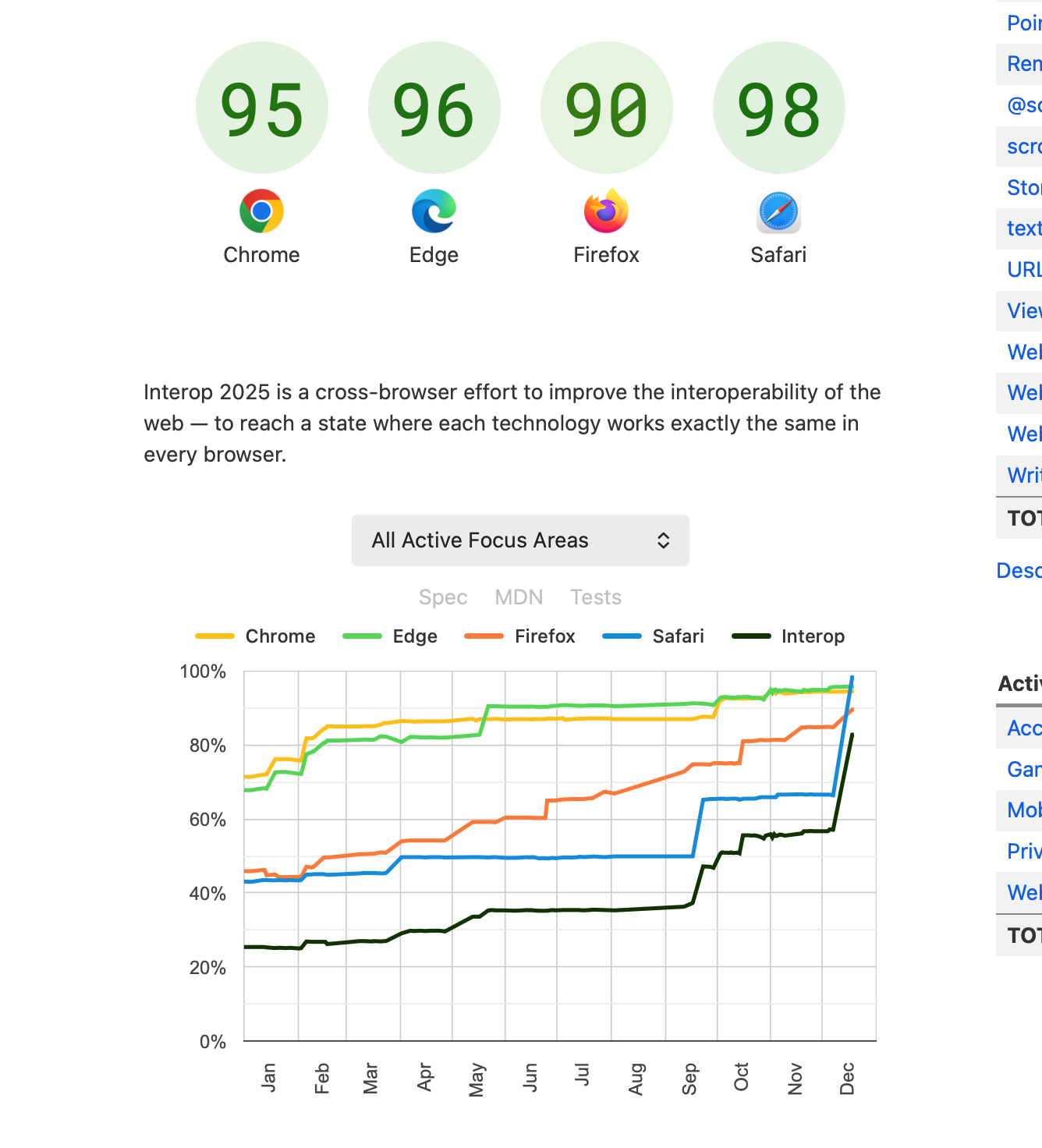Screen dimensions: 1042x1148
Task: Click the Dec label on the chart axis
Action: pyautogui.click(x=847, y=1078)
